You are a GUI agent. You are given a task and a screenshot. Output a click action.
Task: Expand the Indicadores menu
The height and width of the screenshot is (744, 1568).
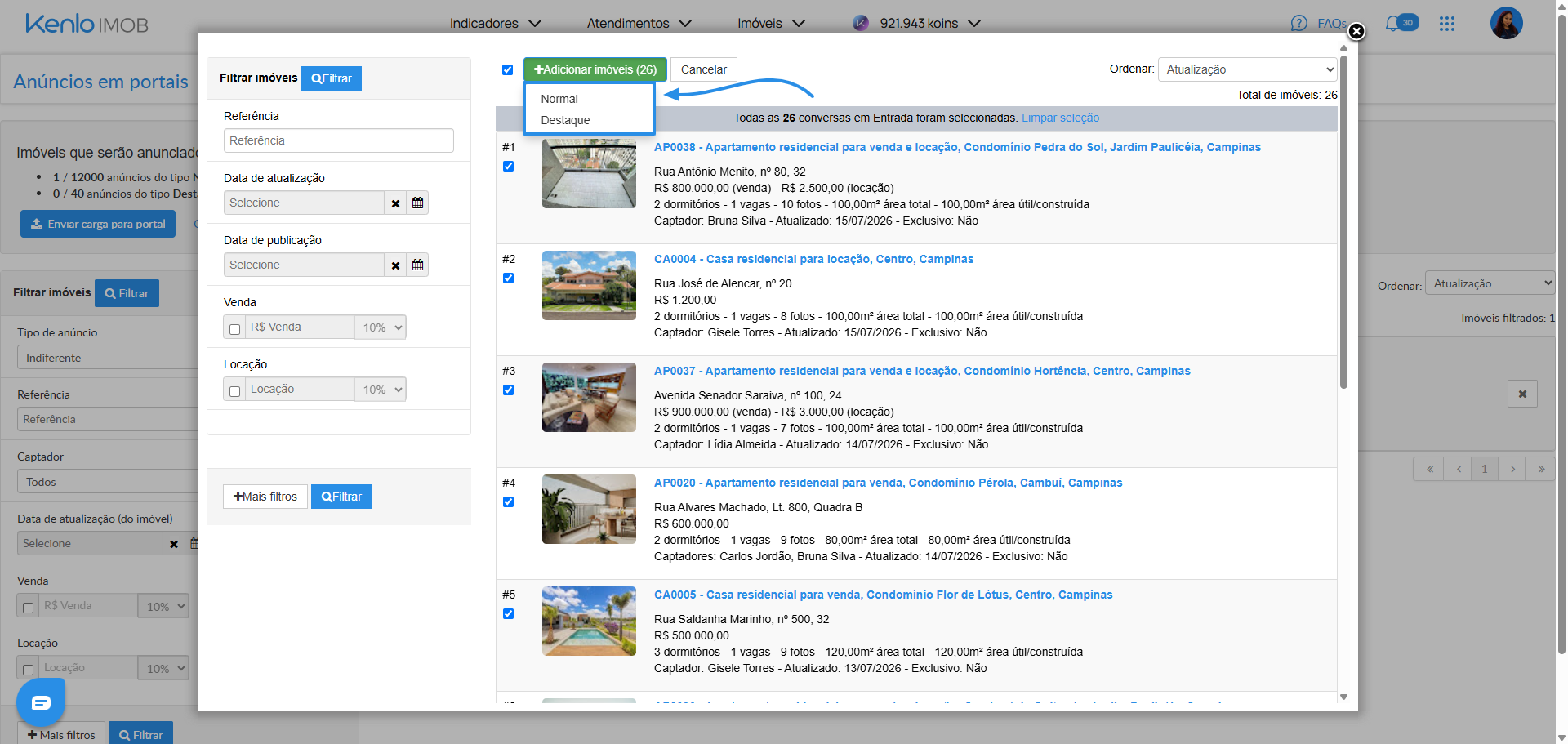pos(496,23)
